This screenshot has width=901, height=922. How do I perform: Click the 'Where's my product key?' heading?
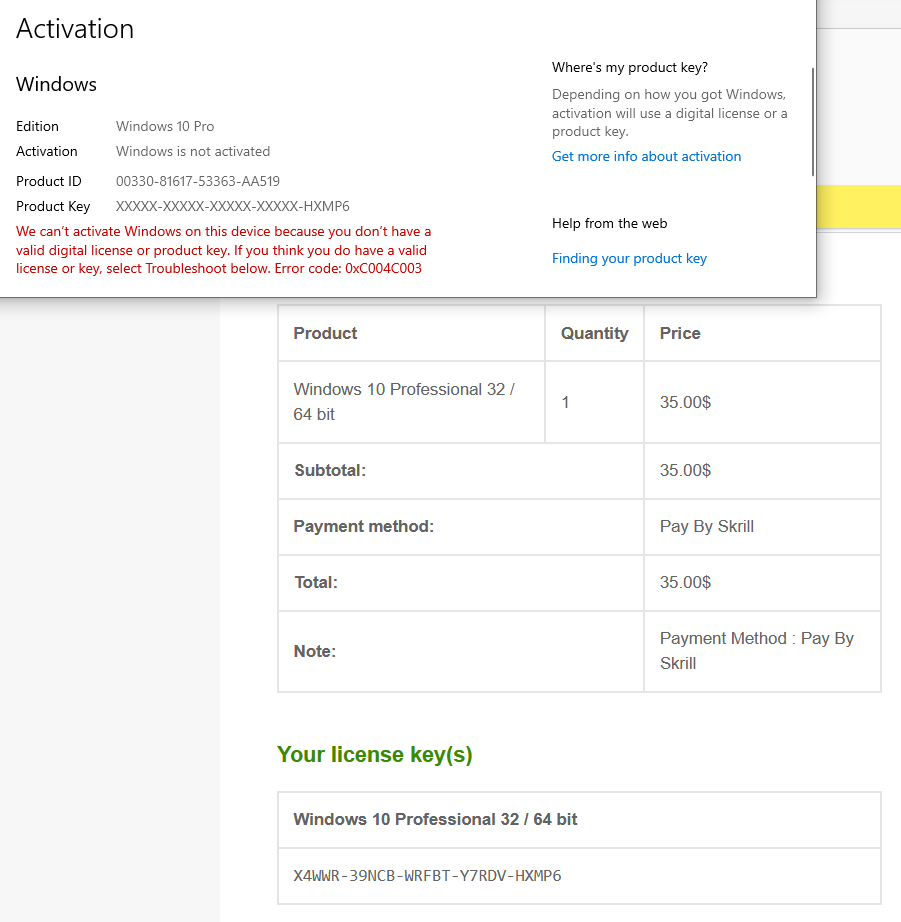[629, 67]
